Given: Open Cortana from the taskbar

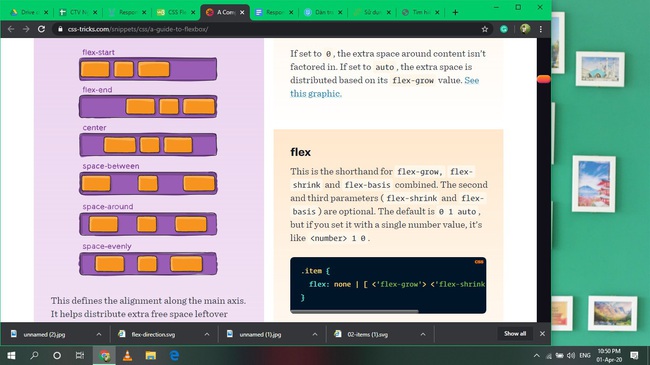Looking at the screenshot, I should [57, 355].
